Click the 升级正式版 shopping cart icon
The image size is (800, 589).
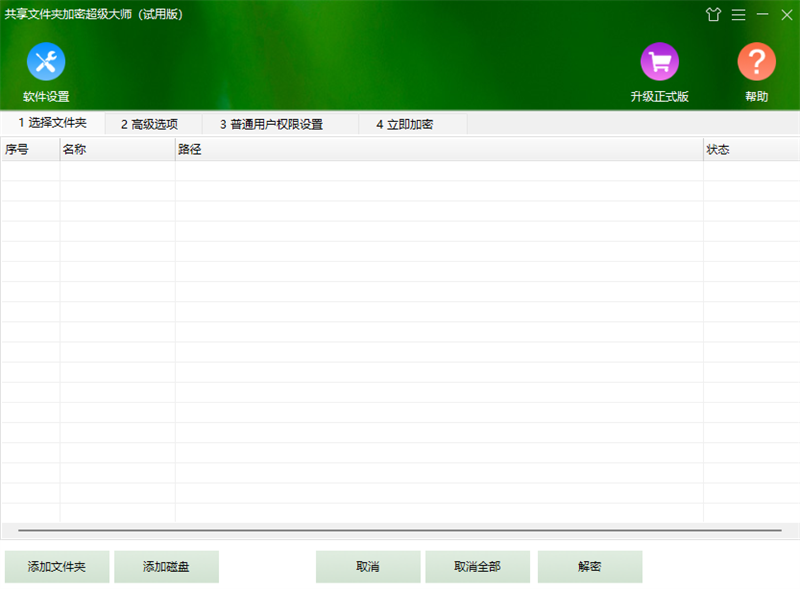pos(659,62)
